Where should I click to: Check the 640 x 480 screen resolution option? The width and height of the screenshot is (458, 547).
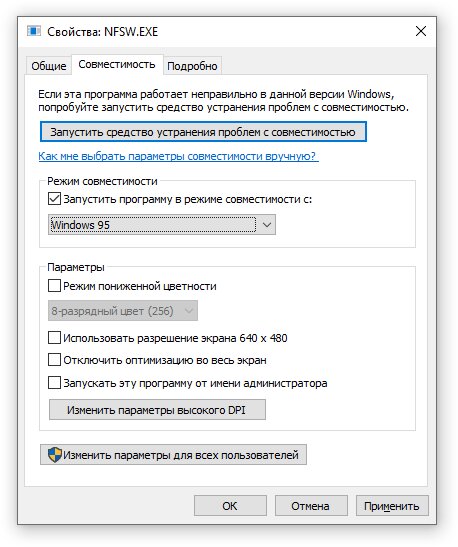click(x=54, y=338)
